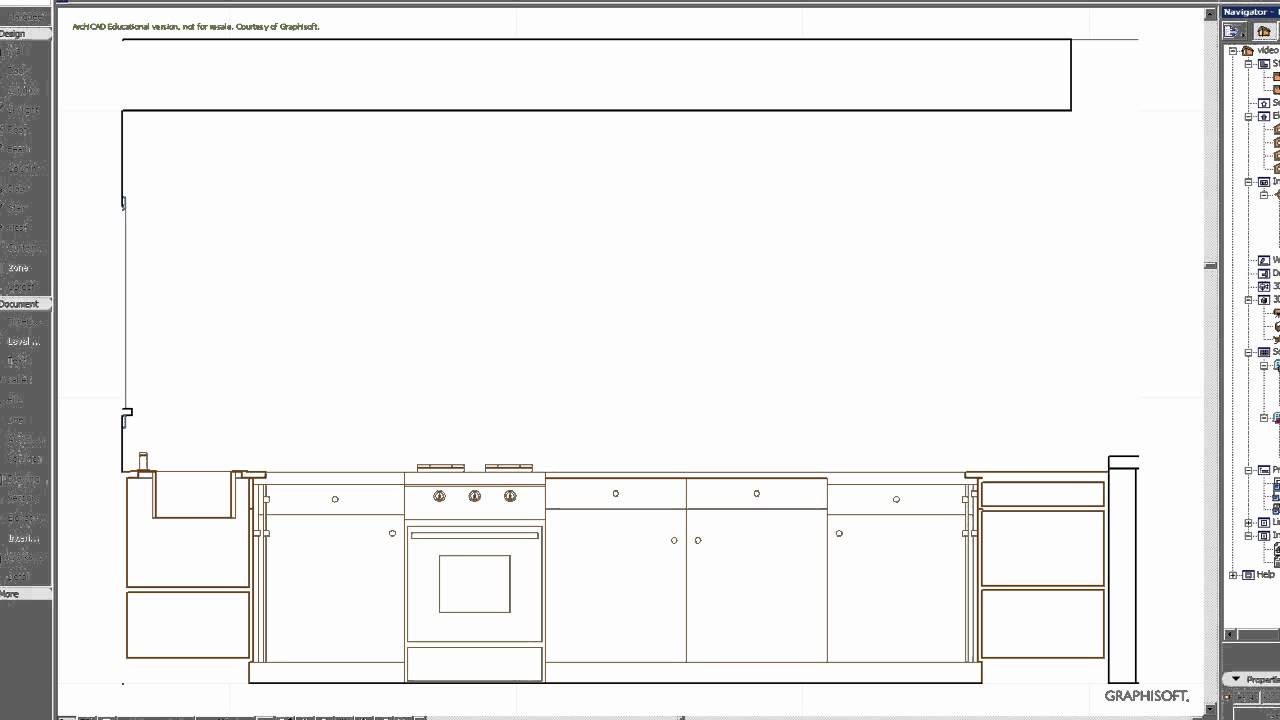
Task: Select the Object tool
Action: pos(25,287)
